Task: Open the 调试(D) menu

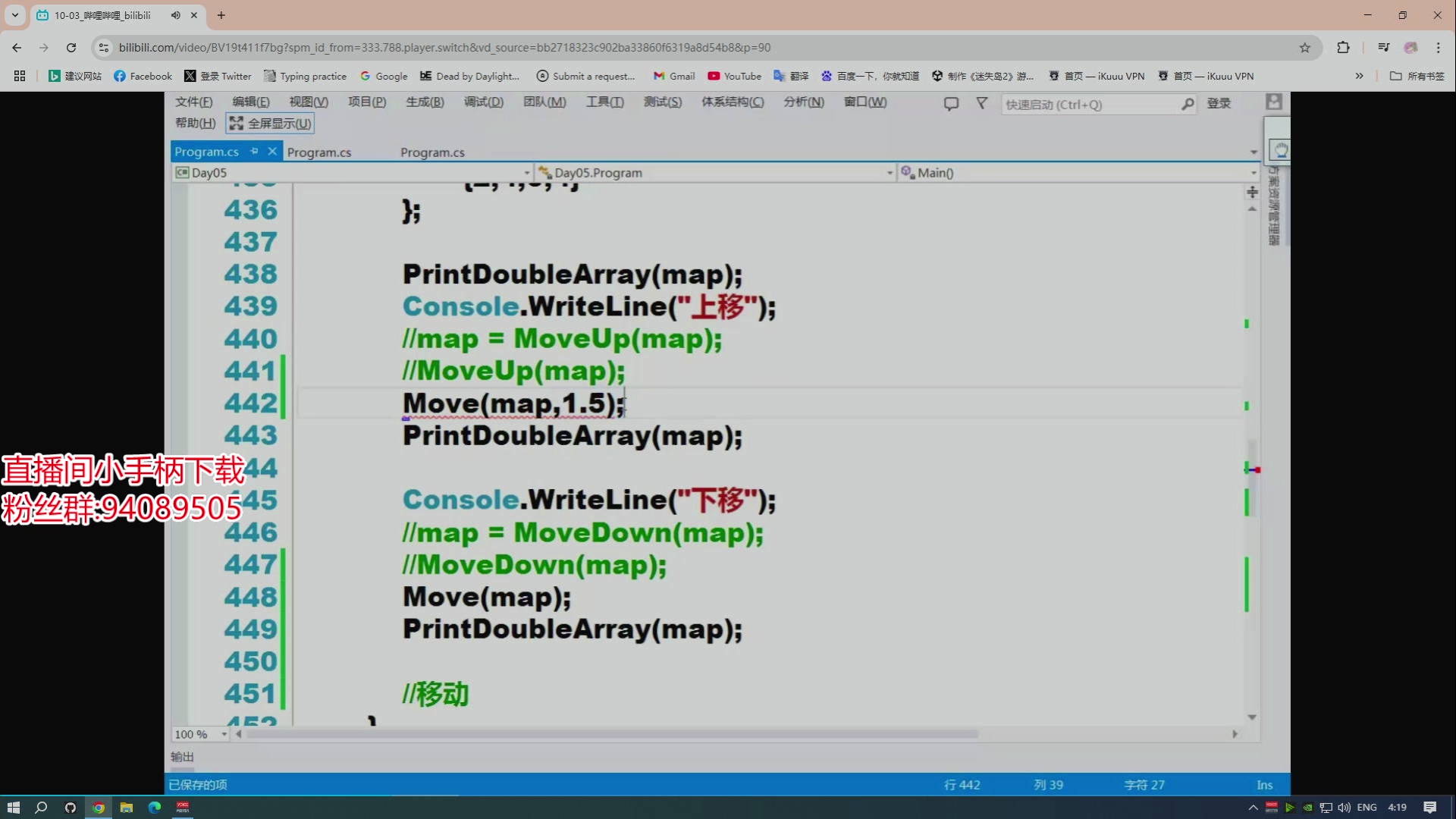Action: pyautogui.click(x=484, y=102)
